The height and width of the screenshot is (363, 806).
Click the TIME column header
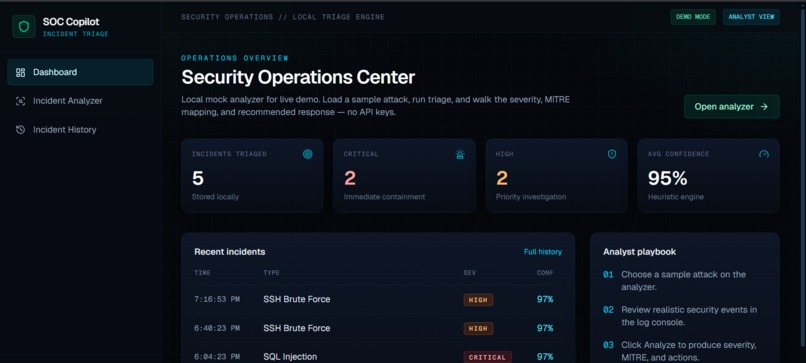(x=202, y=273)
